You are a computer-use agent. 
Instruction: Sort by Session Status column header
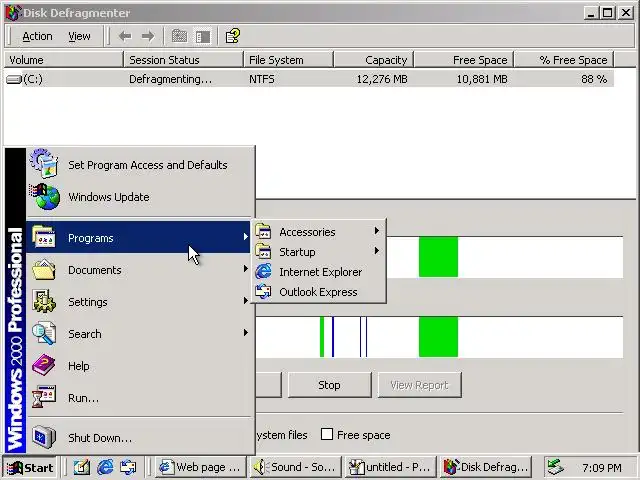pos(183,60)
